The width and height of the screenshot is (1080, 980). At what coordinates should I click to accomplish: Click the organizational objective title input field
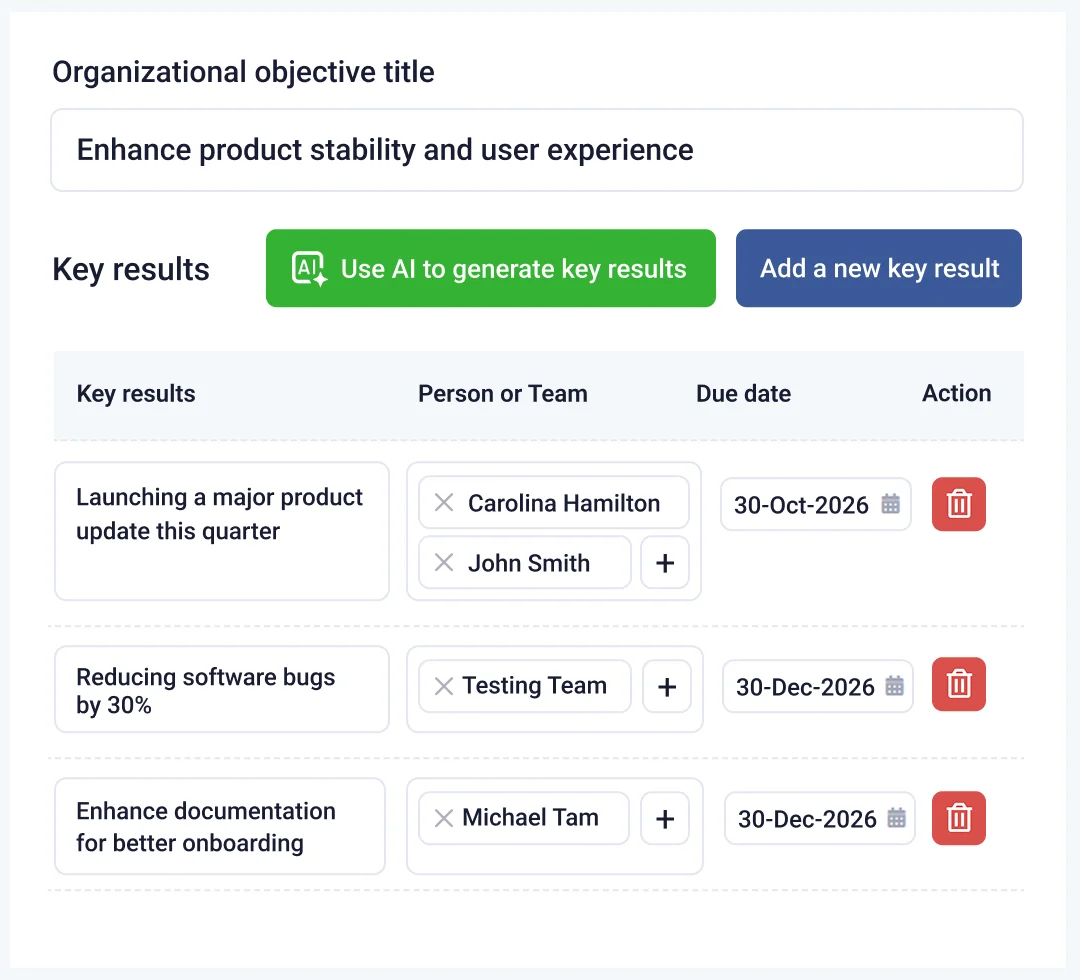coord(536,150)
